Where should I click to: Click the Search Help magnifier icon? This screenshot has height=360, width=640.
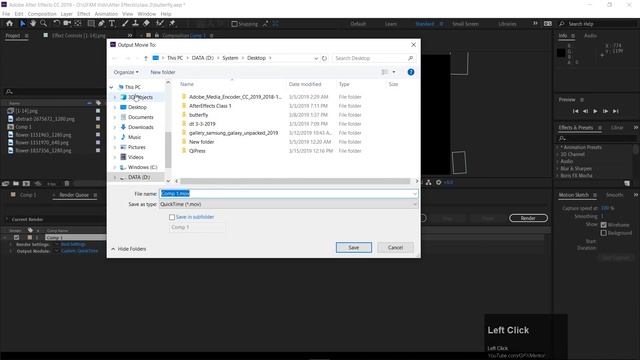562,24
